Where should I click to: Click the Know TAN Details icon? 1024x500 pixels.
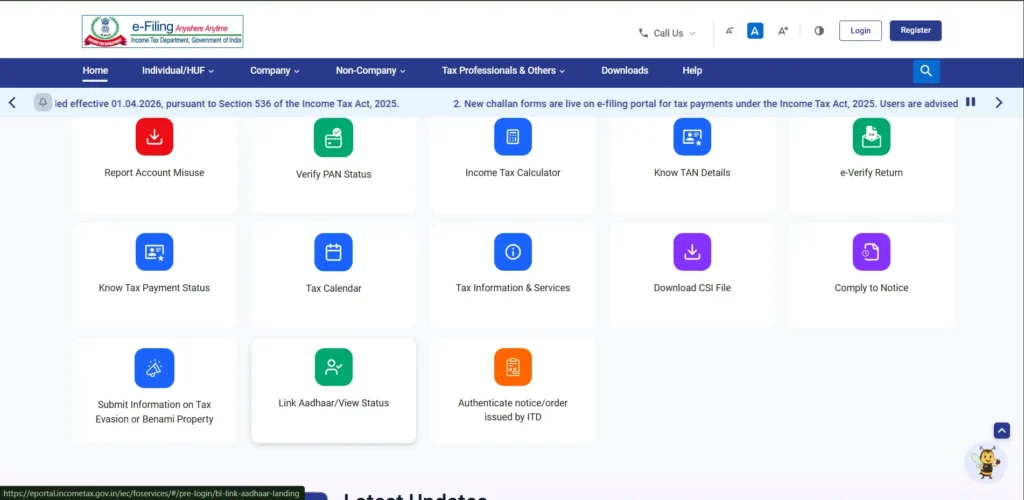[692, 137]
